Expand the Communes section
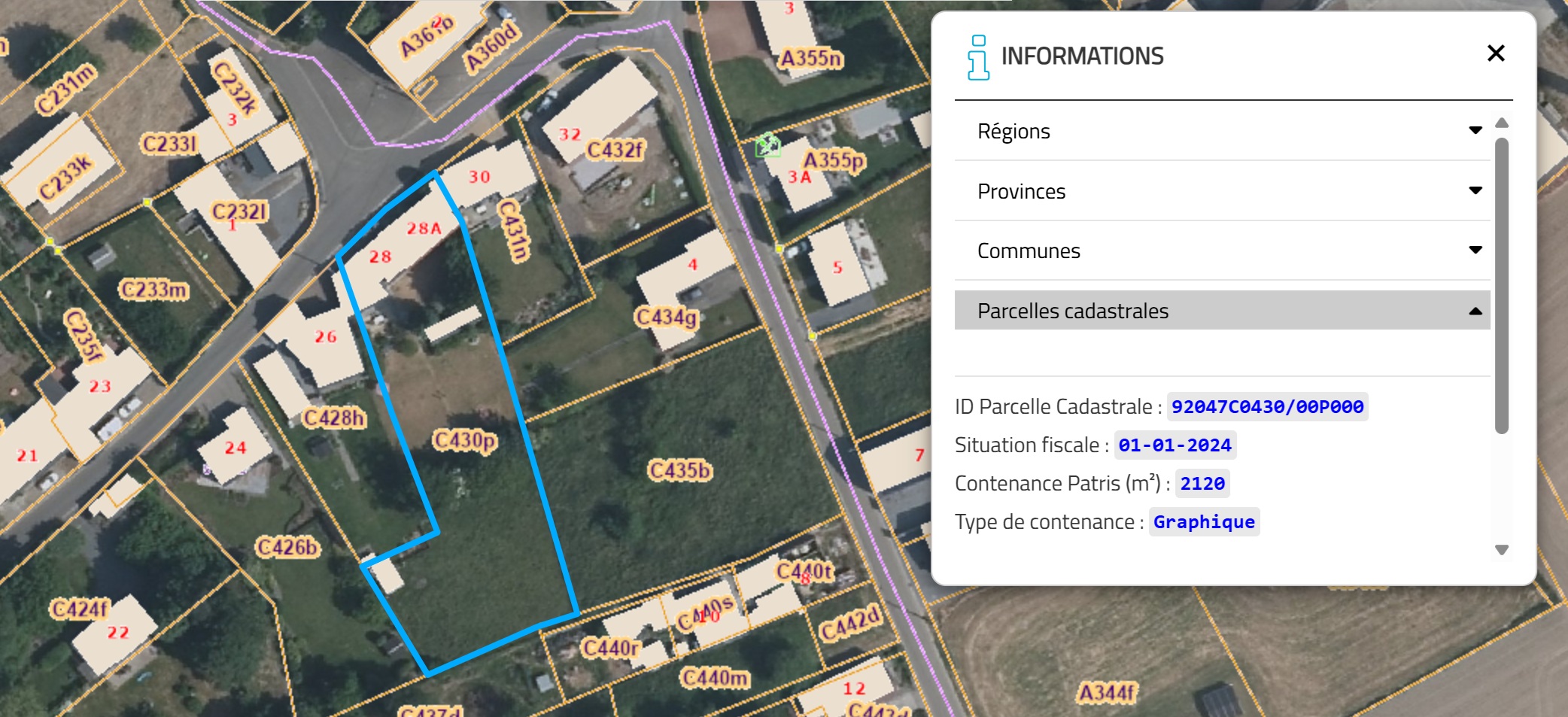 (x=1028, y=251)
